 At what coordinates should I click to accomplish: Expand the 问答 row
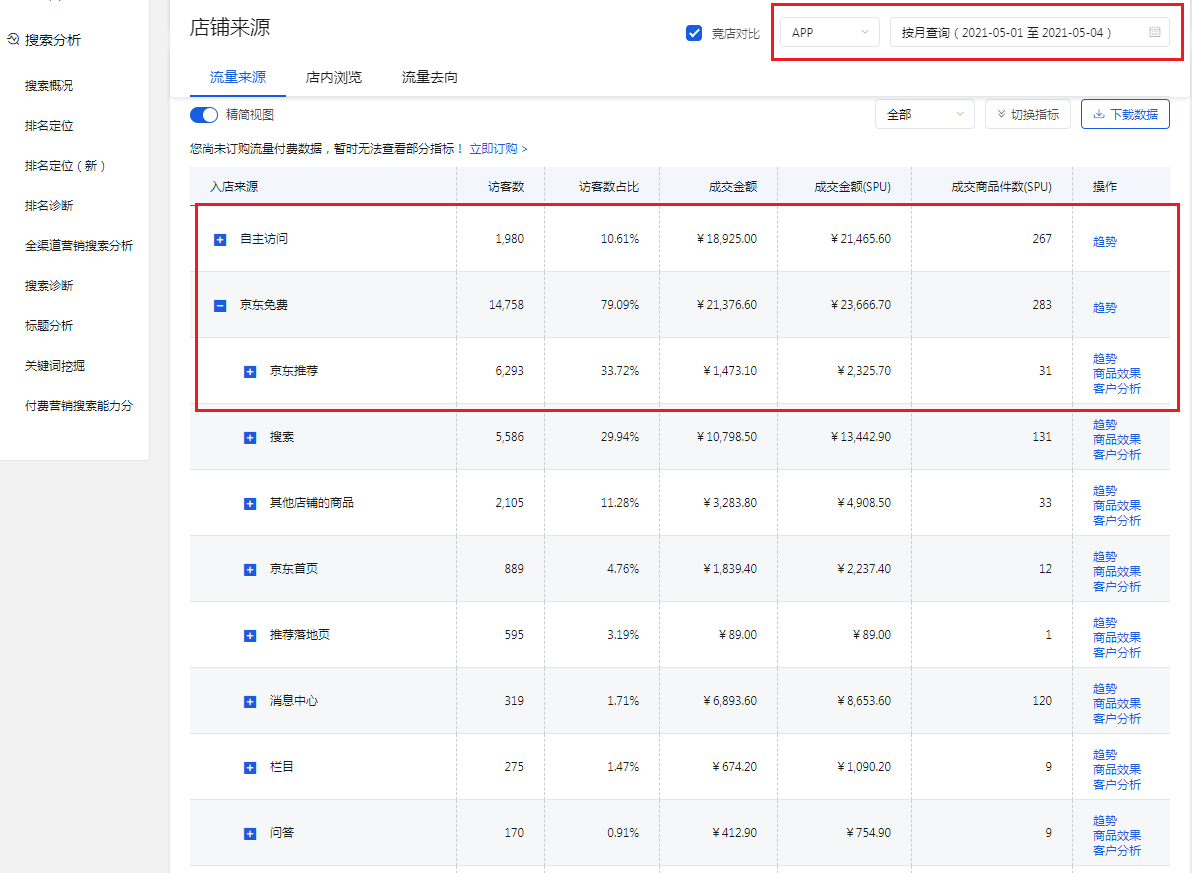point(249,834)
